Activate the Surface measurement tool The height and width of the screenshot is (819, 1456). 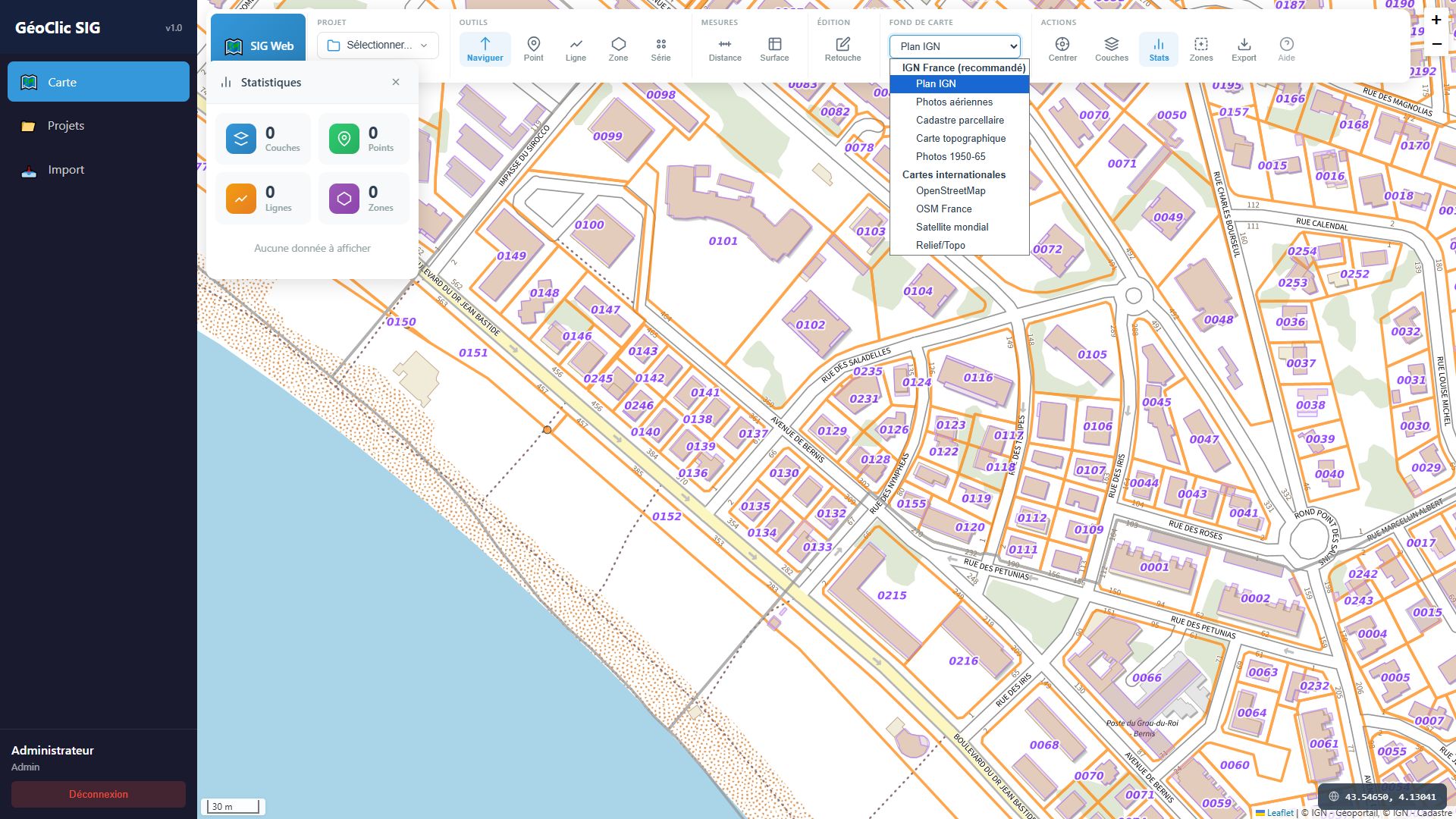tap(774, 47)
